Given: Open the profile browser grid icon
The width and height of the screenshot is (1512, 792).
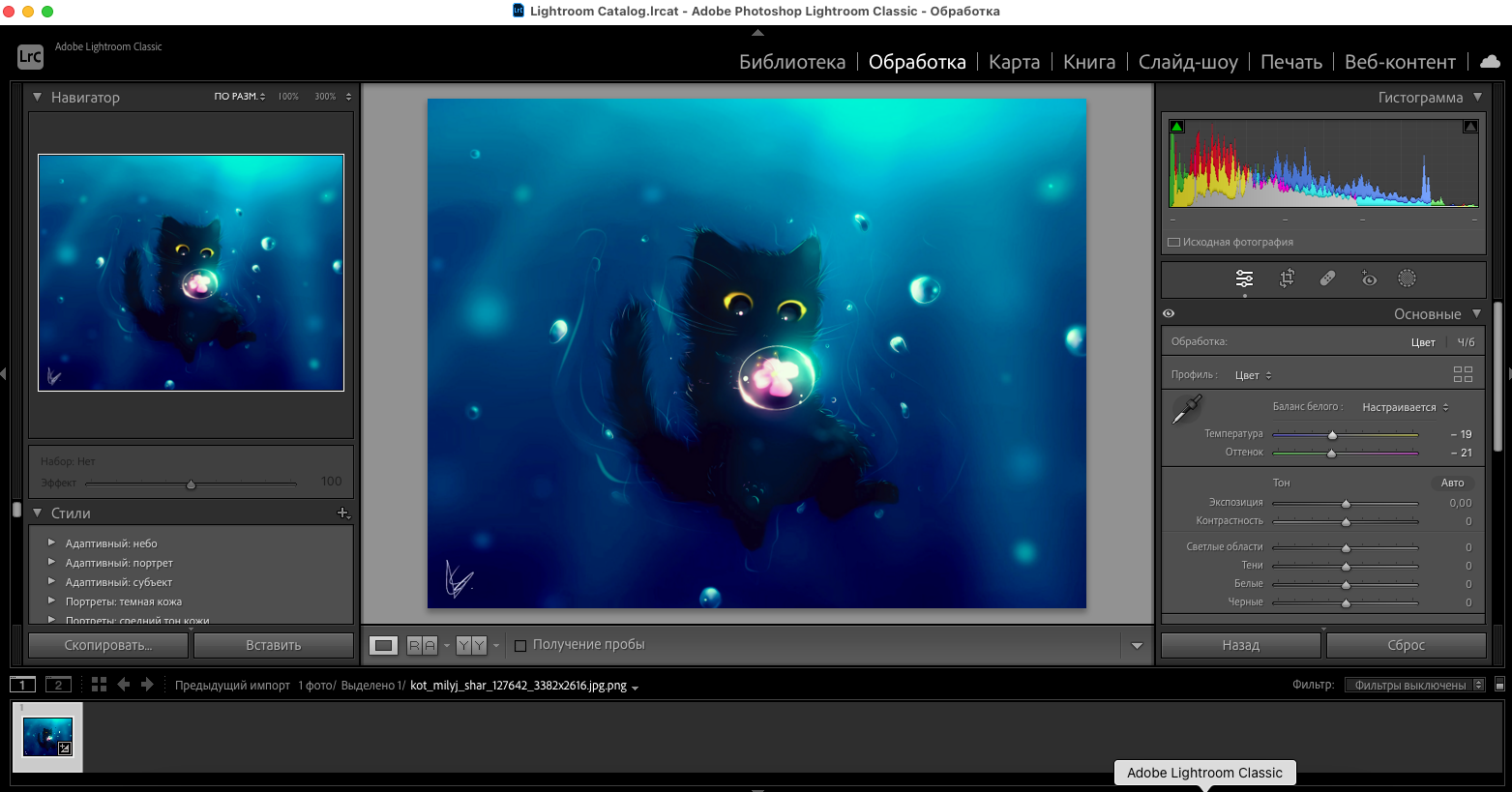Looking at the screenshot, I should (x=1463, y=374).
